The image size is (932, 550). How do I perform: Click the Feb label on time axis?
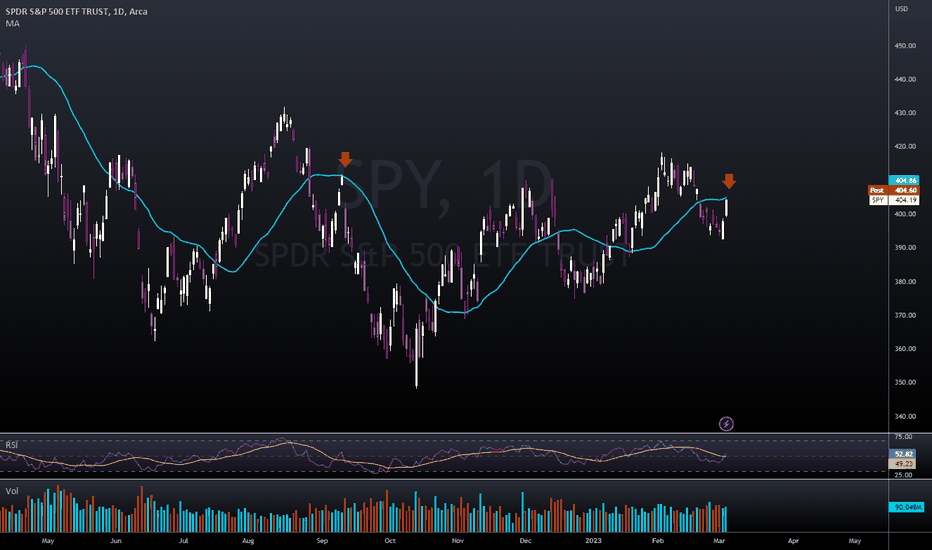(x=657, y=540)
